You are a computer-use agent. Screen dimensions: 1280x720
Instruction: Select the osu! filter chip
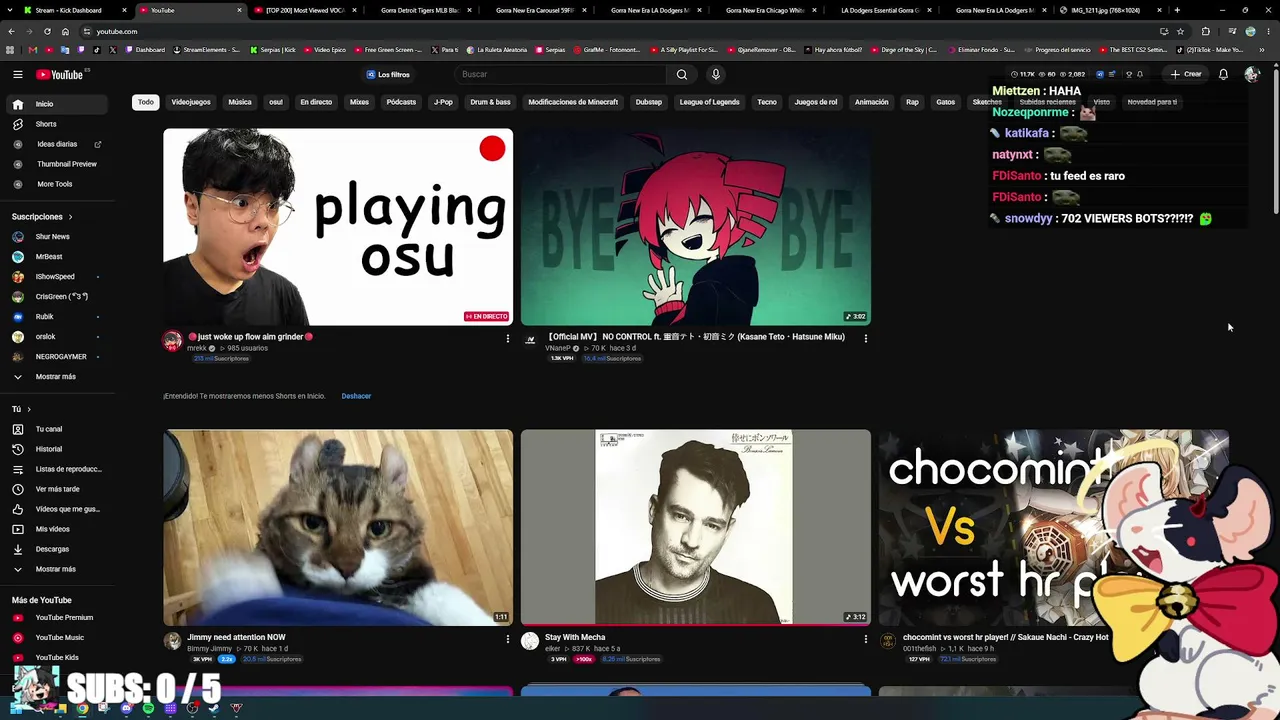click(276, 102)
